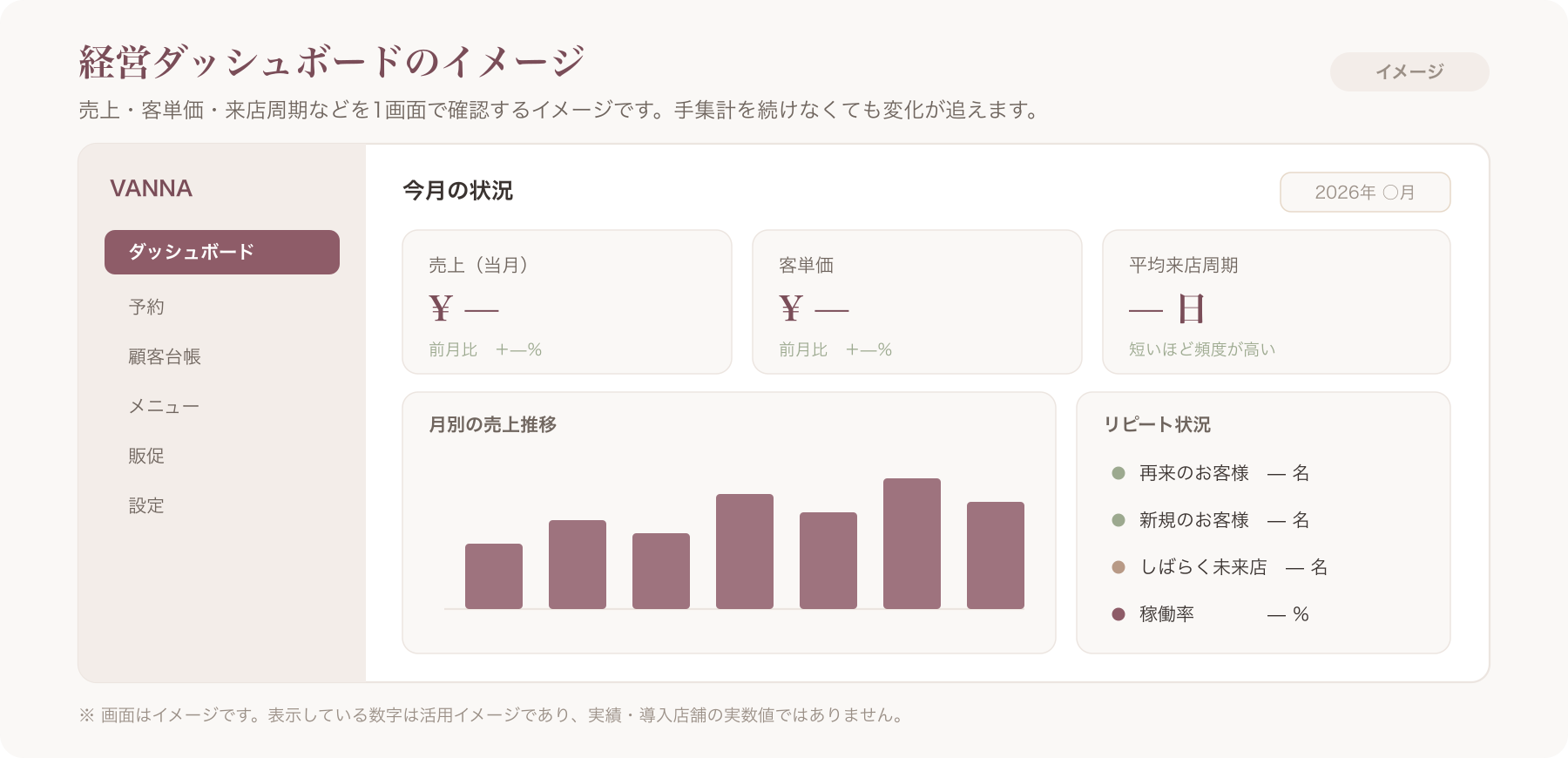Image resolution: width=1568 pixels, height=758 pixels.
Task: Click the 月別の売上推移 chart title
Action: pyautogui.click(x=492, y=424)
